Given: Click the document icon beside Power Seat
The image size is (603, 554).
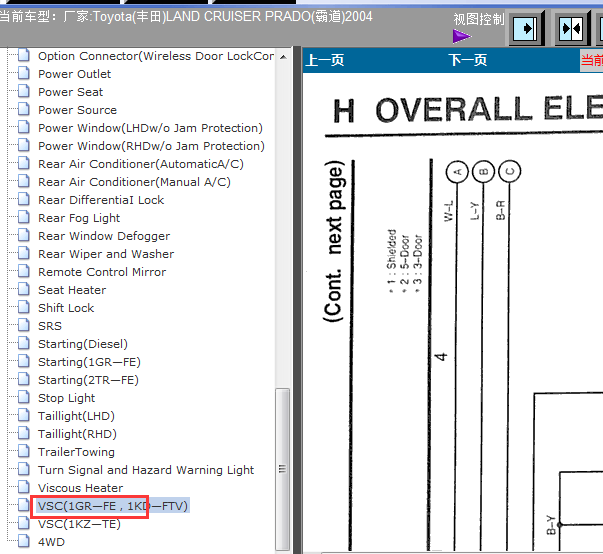Looking at the screenshot, I should point(24,92).
